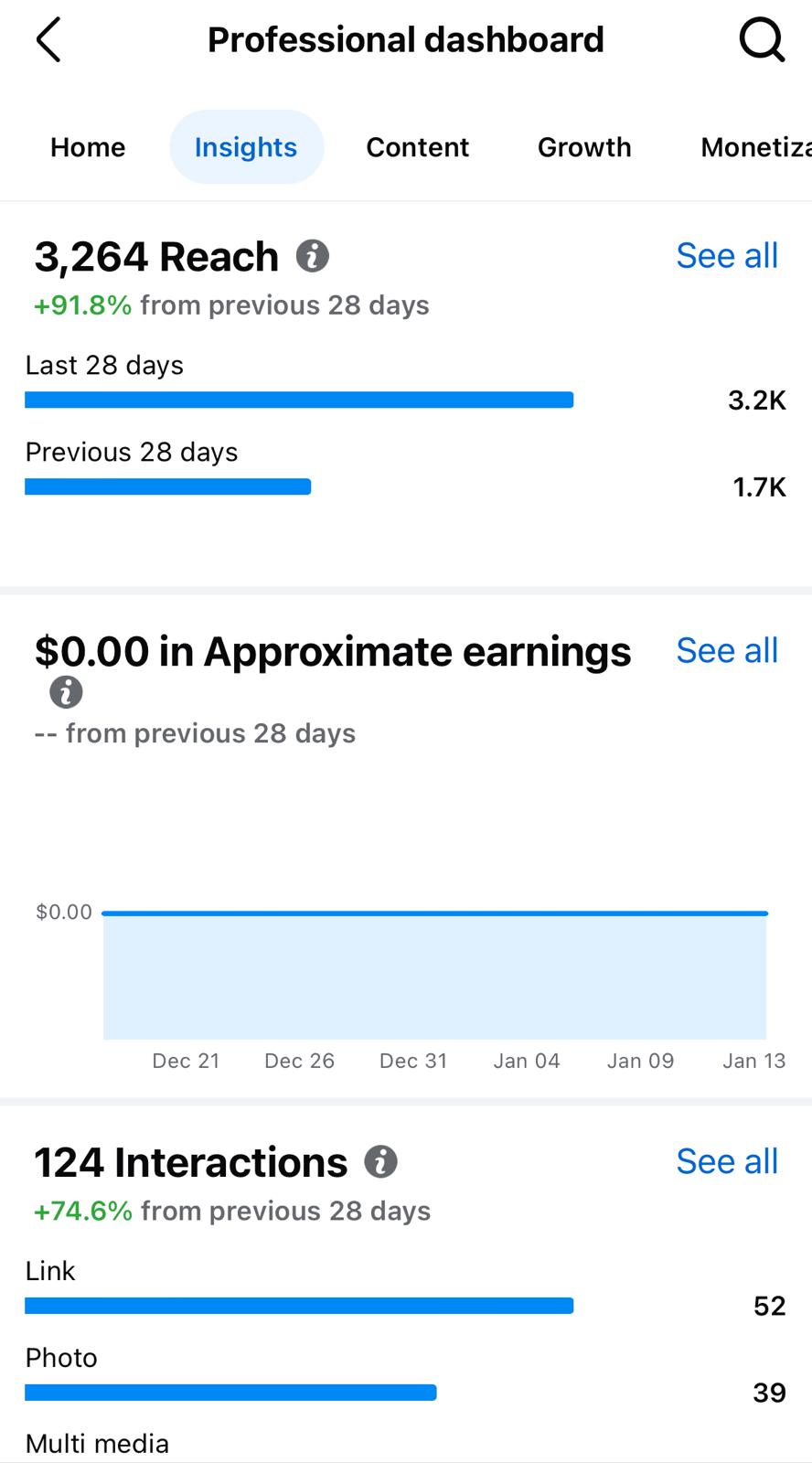This screenshot has width=812, height=1463.
Task: Tap the back arrow icon
Action: (48, 40)
